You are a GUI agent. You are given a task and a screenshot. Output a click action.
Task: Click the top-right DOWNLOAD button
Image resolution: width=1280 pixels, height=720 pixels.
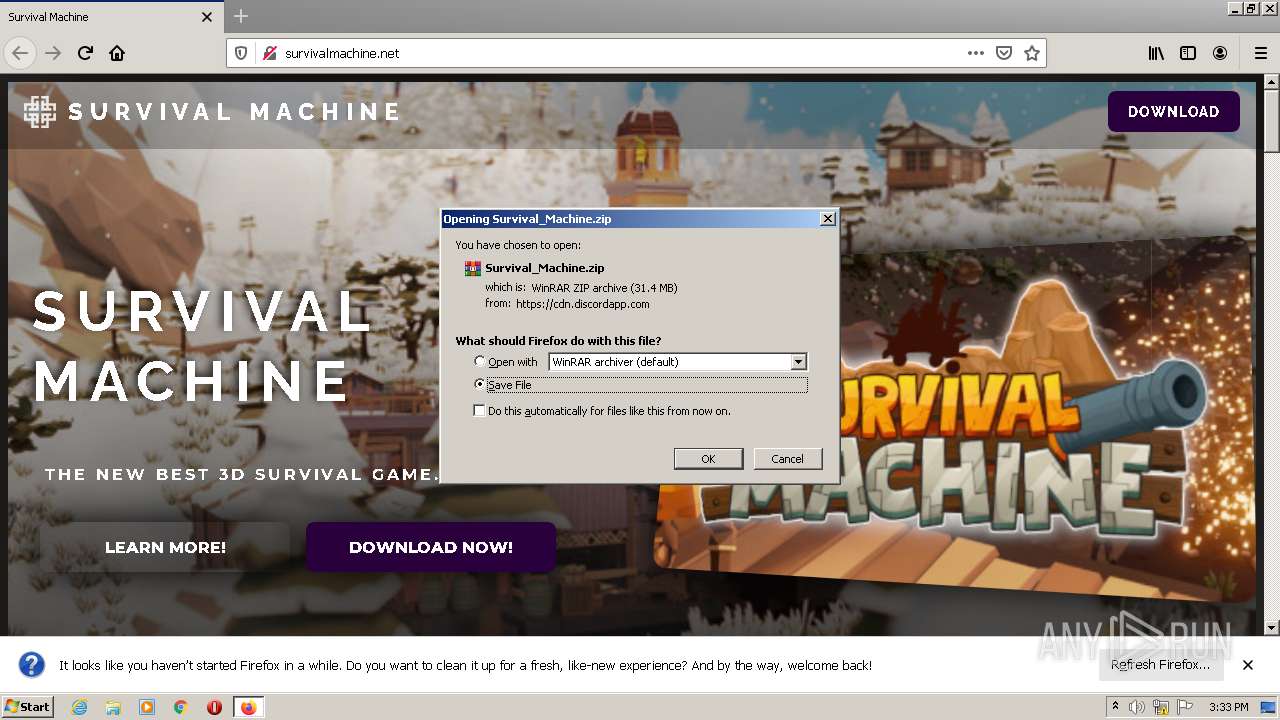[1173, 111]
